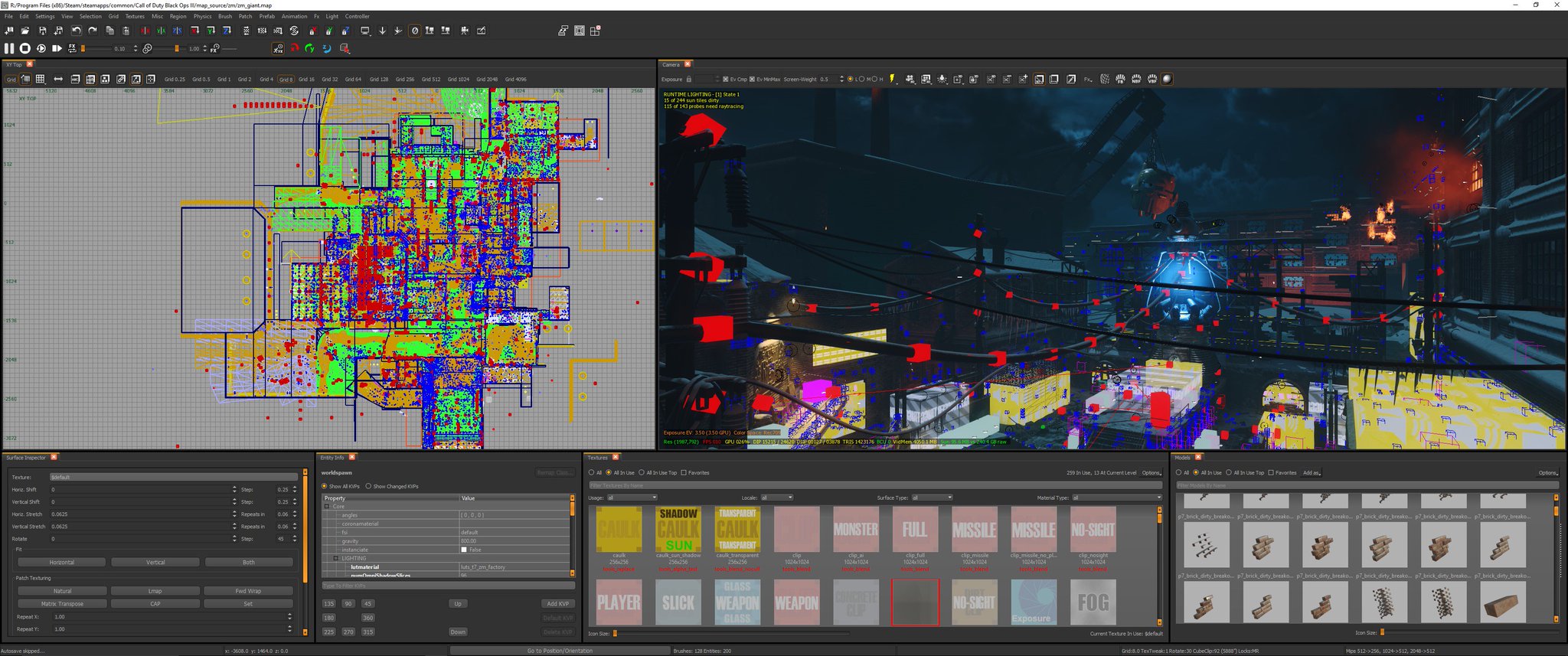The image size is (1568, 656).
Task: Open Options dropdown in Models panel
Action: tap(1548, 472)
